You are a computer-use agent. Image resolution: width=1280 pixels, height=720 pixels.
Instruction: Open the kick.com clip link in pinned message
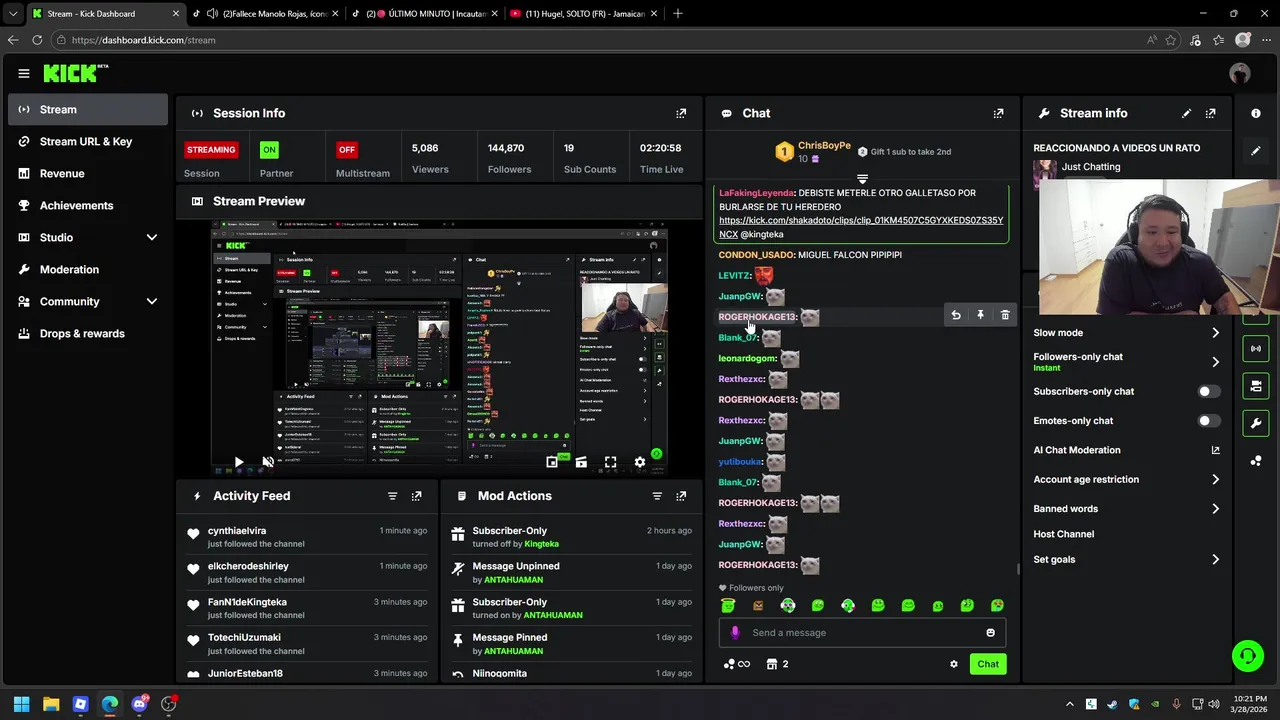click(x=860, y=227)
